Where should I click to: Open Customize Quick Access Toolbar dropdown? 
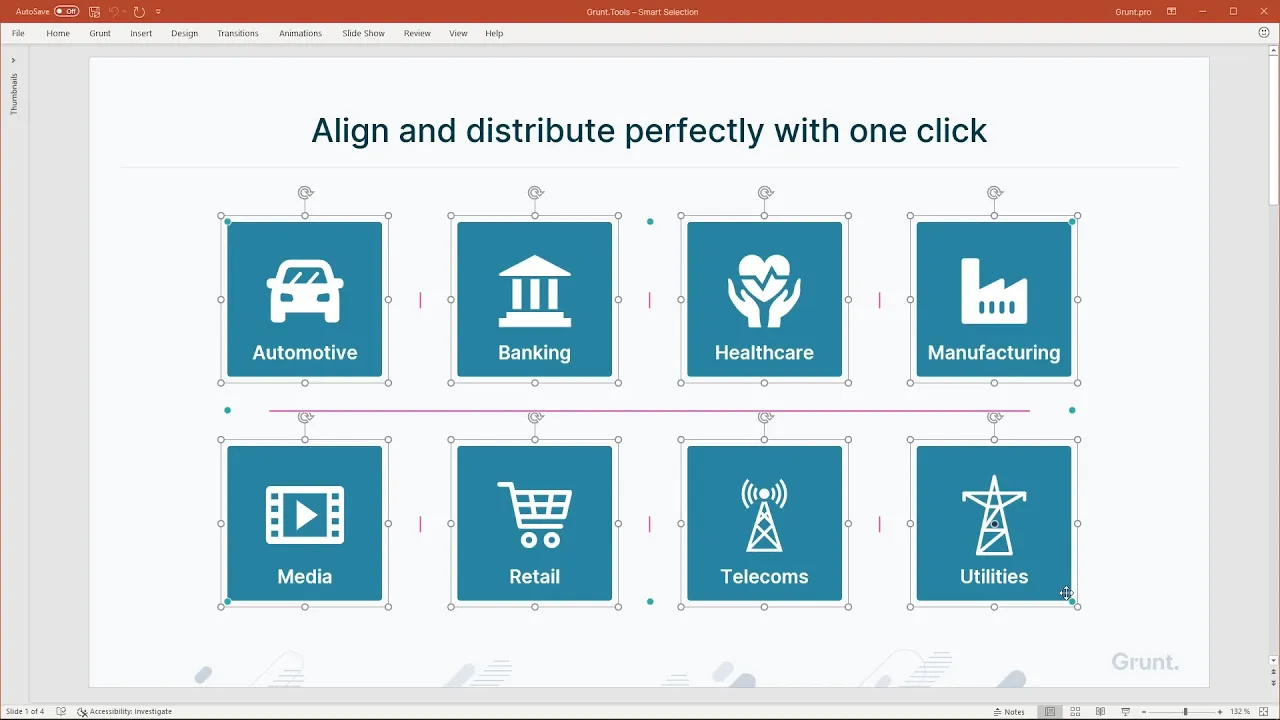[x=158, y=11]
